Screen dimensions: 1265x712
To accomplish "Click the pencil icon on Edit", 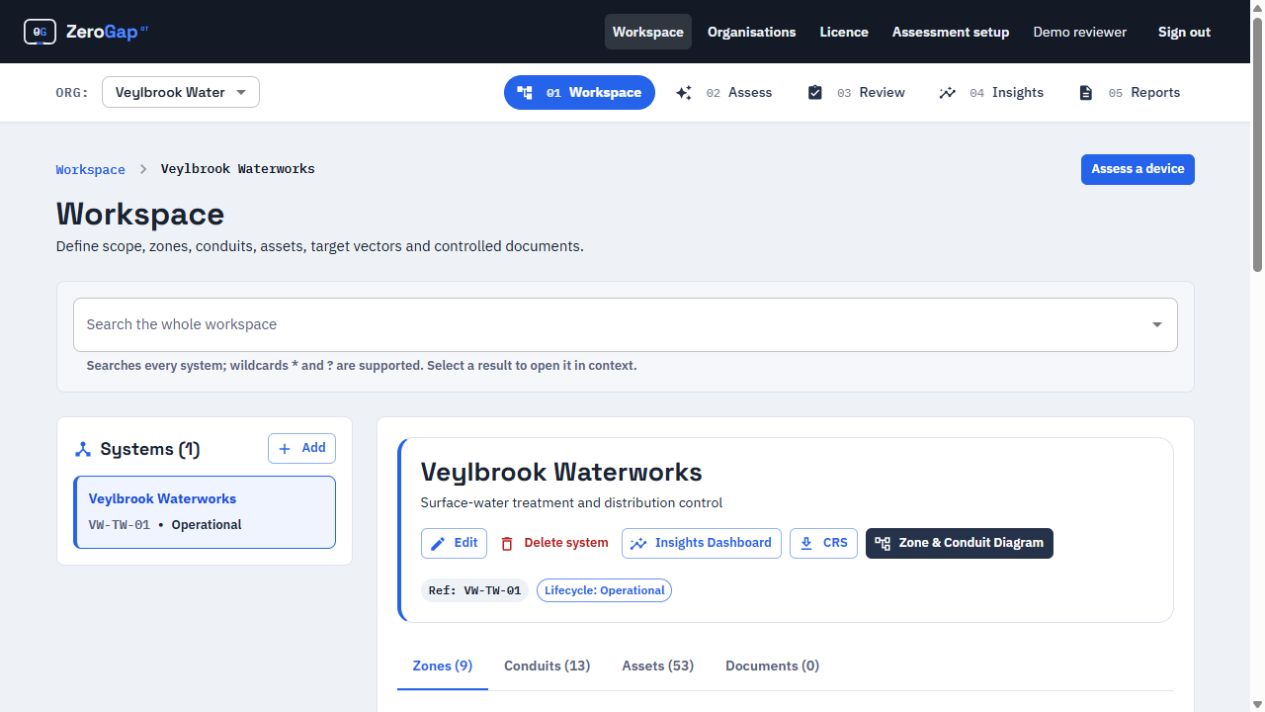I will point(438,544).
